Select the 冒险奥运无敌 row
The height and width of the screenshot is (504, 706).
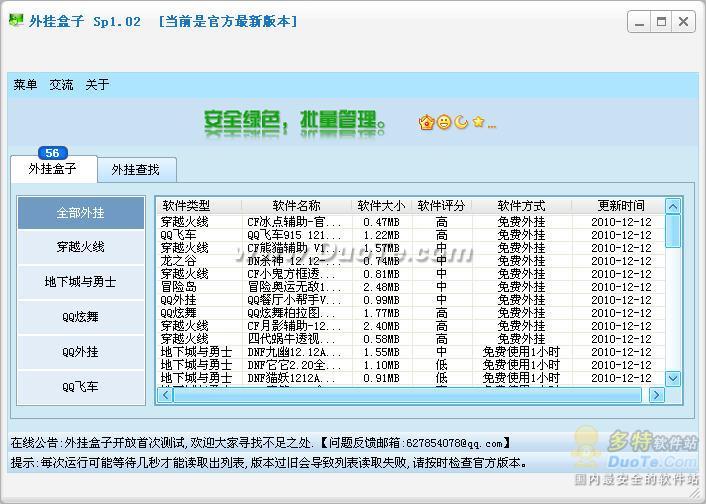(x=412, y=287)
